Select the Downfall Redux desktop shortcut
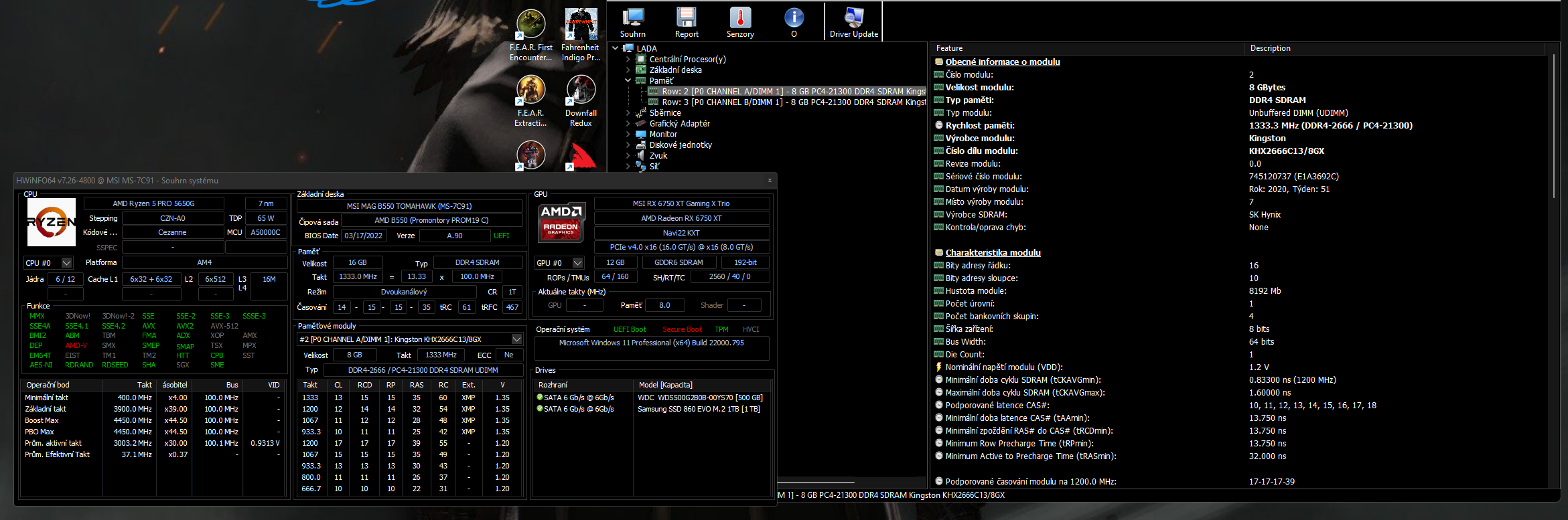Image resolution: width=1568 pixels, height=520 pixels. [581, 100]
